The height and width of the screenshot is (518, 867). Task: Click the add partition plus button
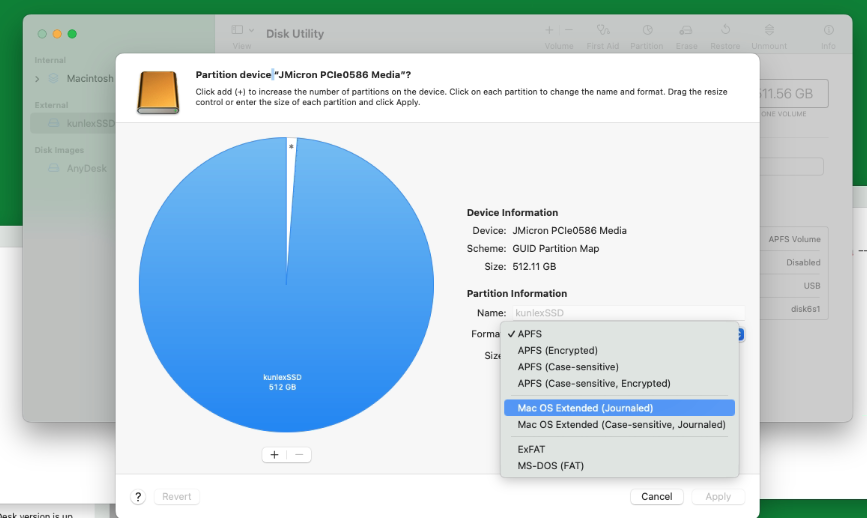tap(275, 454)
